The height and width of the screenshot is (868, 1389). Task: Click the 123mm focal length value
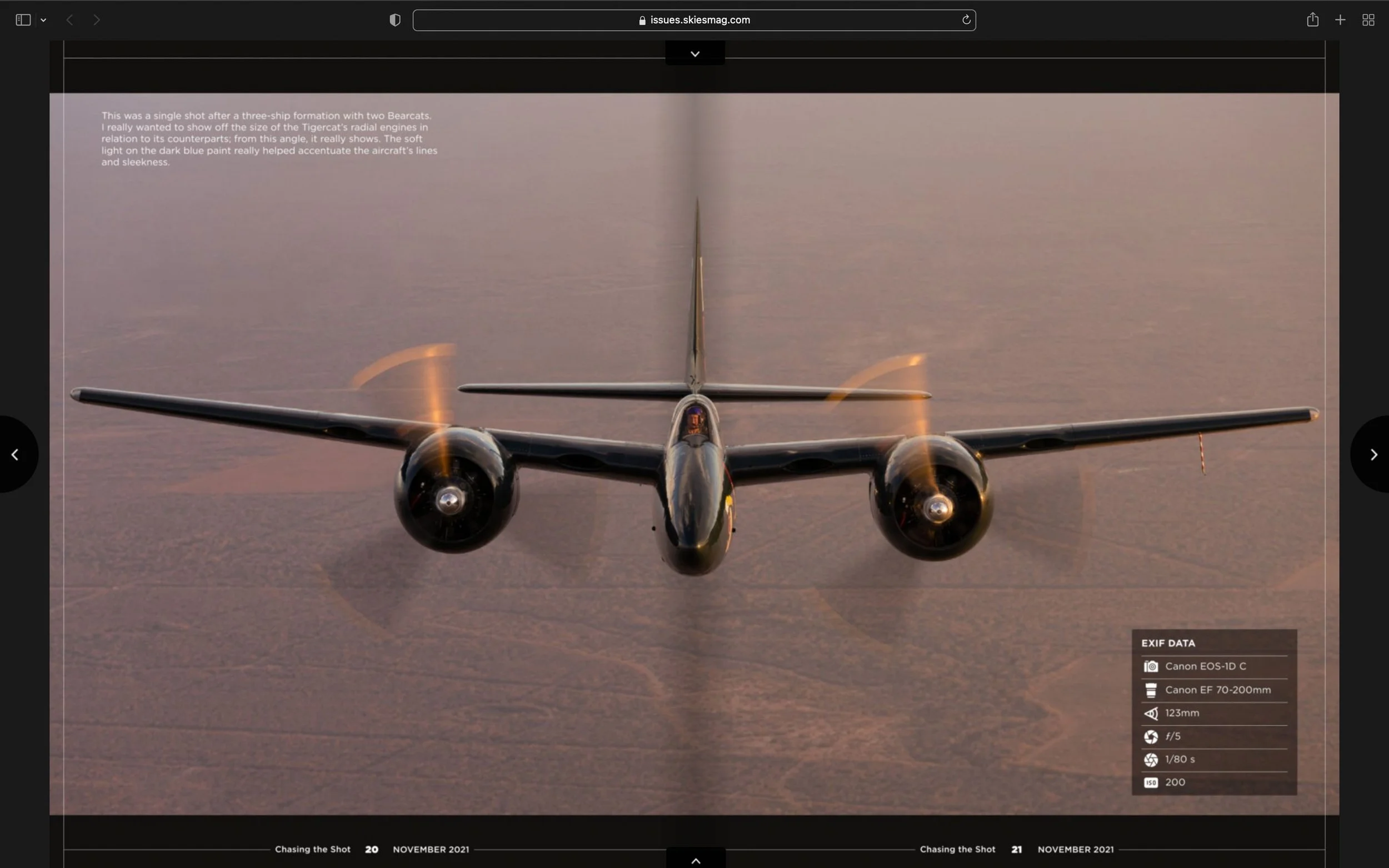pyautogui.click(x=1182, y=713)
